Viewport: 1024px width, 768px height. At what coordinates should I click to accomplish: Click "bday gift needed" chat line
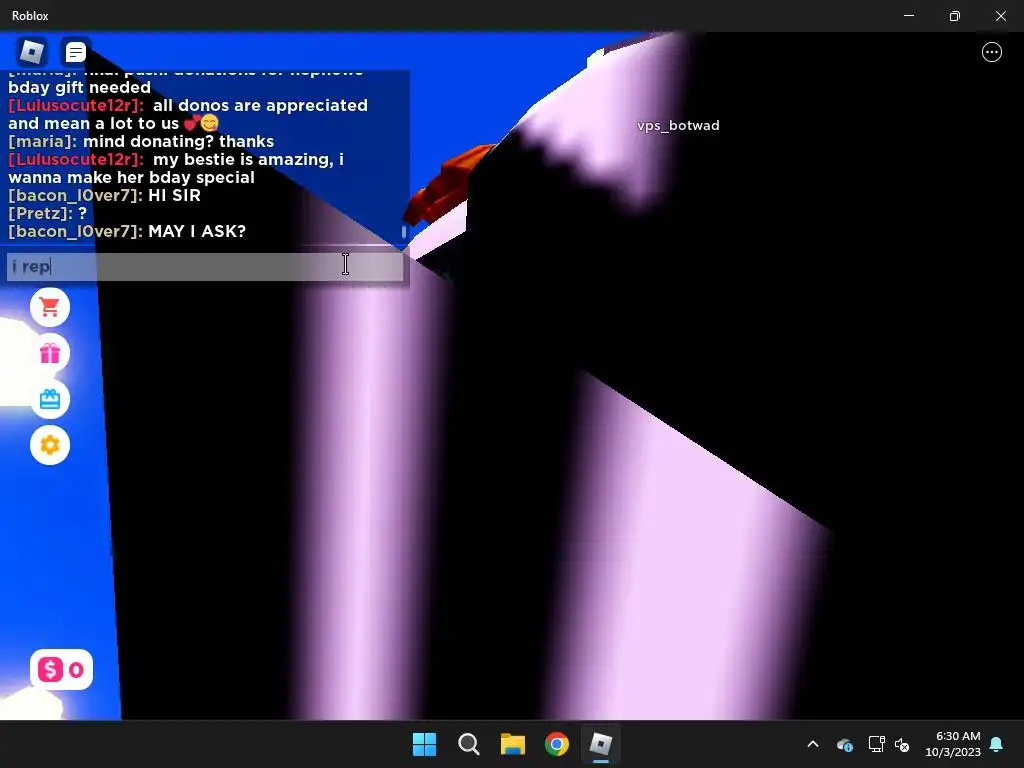(x=79, y=88)
